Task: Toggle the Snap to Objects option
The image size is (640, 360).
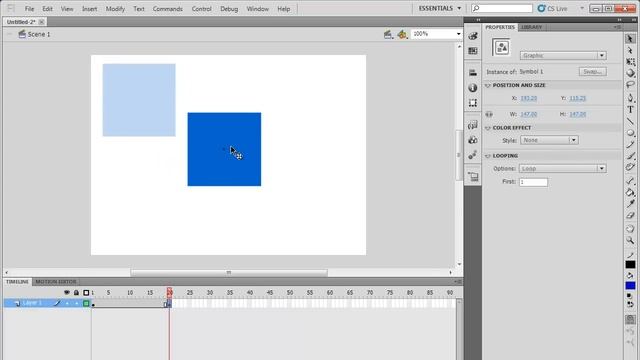Action: tap(631, 320)
